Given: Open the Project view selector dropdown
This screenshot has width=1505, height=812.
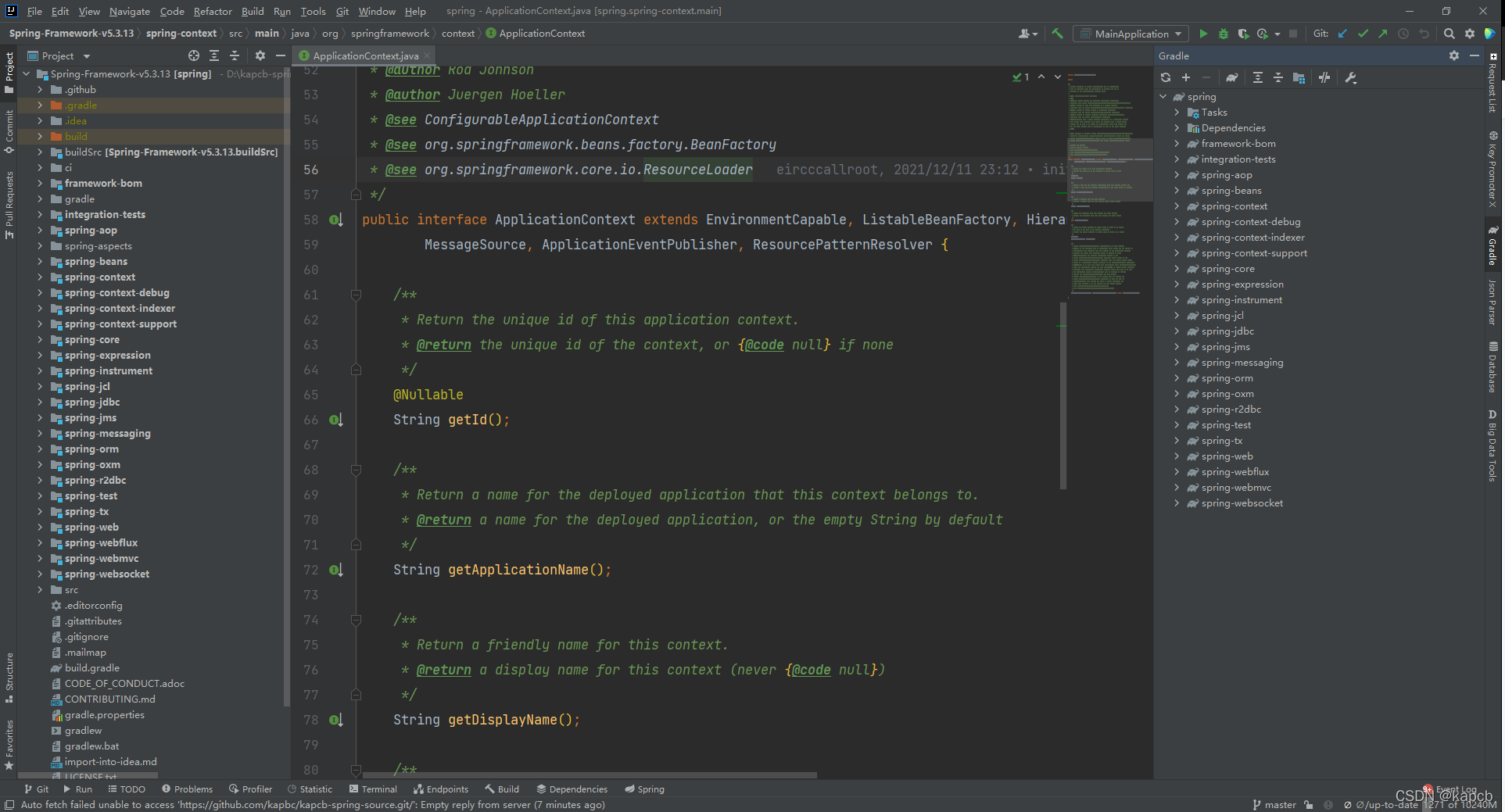Looking at the screenshot, I should 59,55.
